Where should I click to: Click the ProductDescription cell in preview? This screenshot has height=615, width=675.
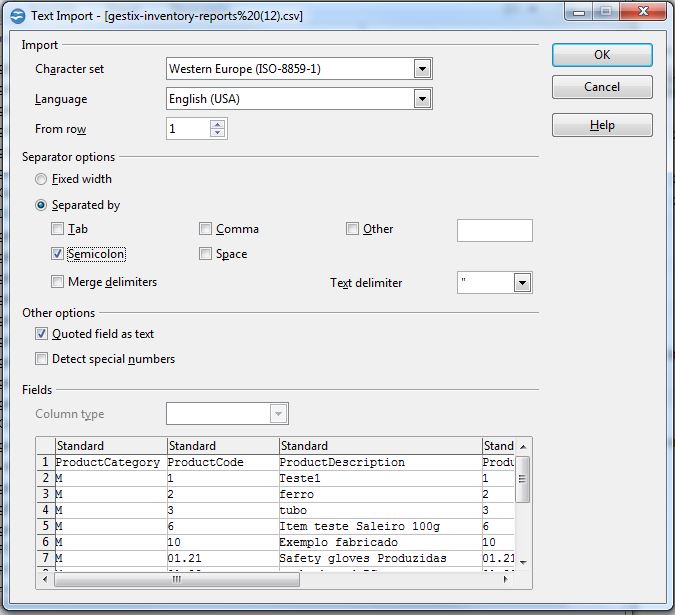(x=381, y=463)
